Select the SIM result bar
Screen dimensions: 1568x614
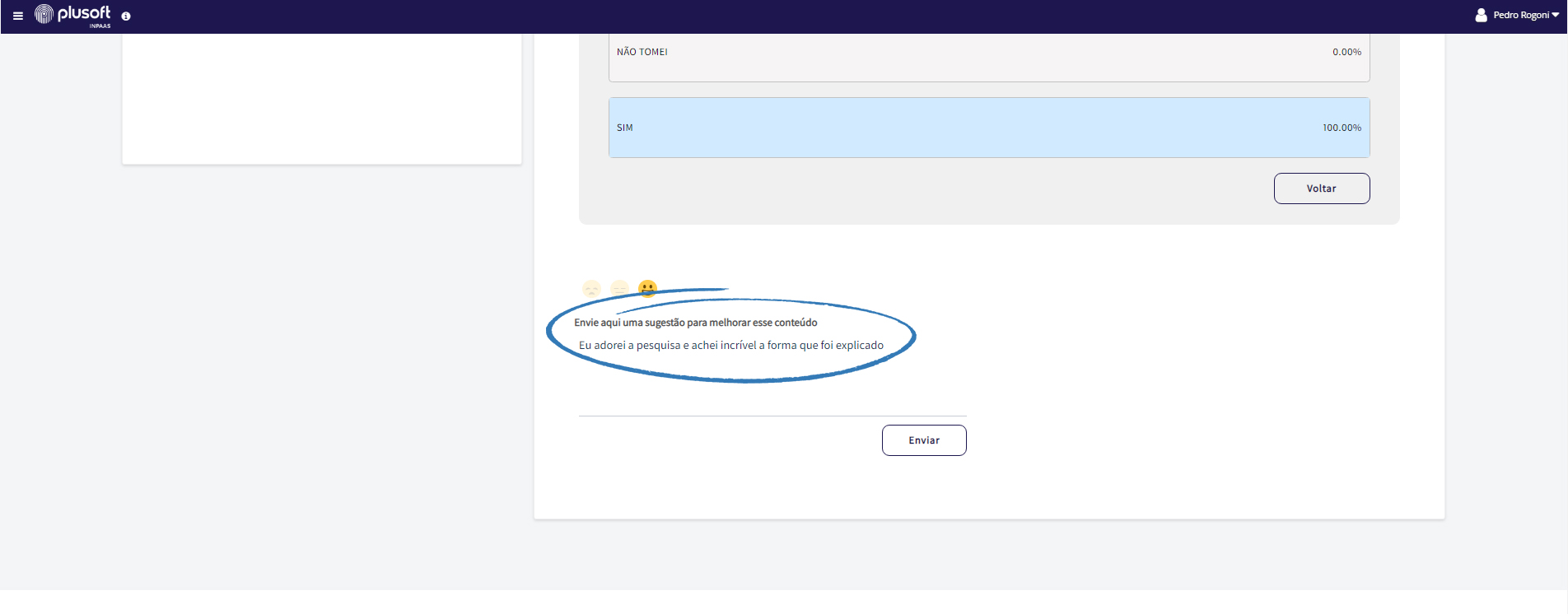tap(989, 128)
